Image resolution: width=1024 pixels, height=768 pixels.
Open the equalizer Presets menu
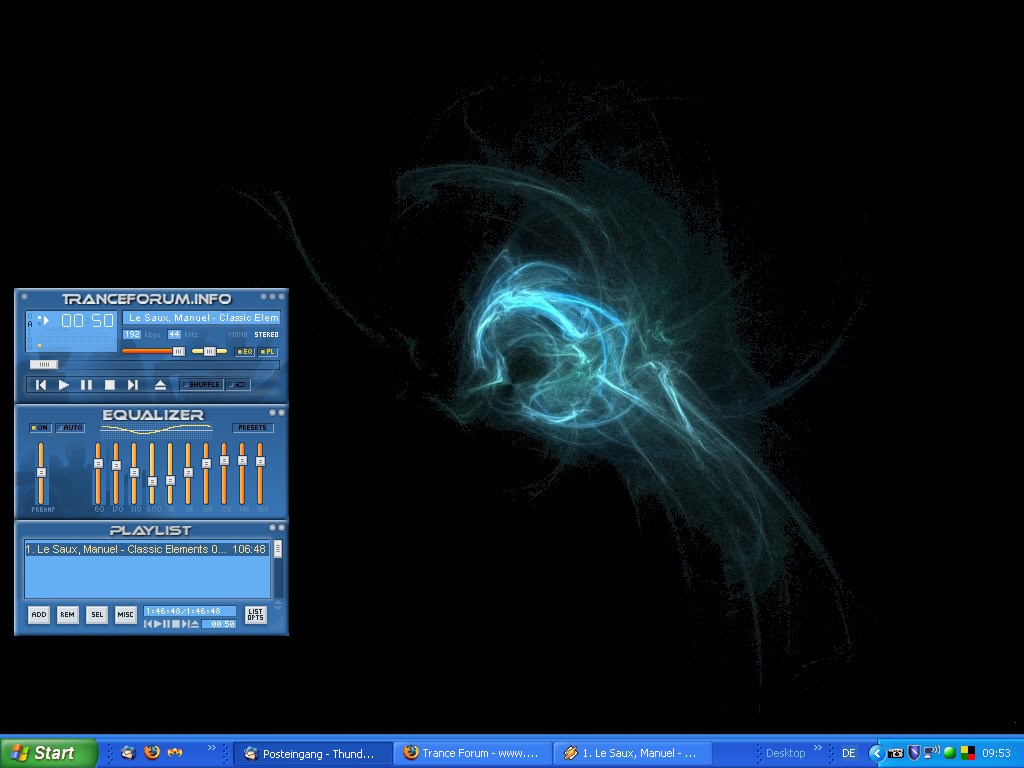tap(252, 428)
